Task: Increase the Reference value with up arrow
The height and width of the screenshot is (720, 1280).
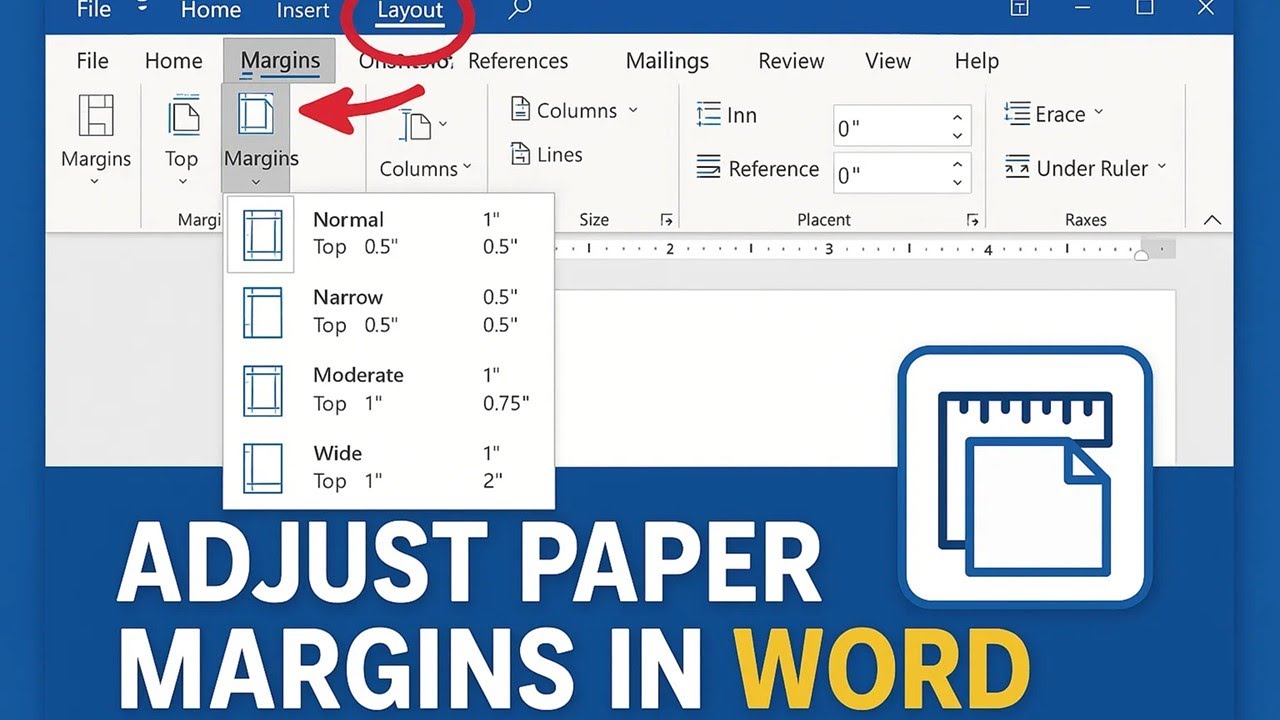Action: tap(957, 165)
